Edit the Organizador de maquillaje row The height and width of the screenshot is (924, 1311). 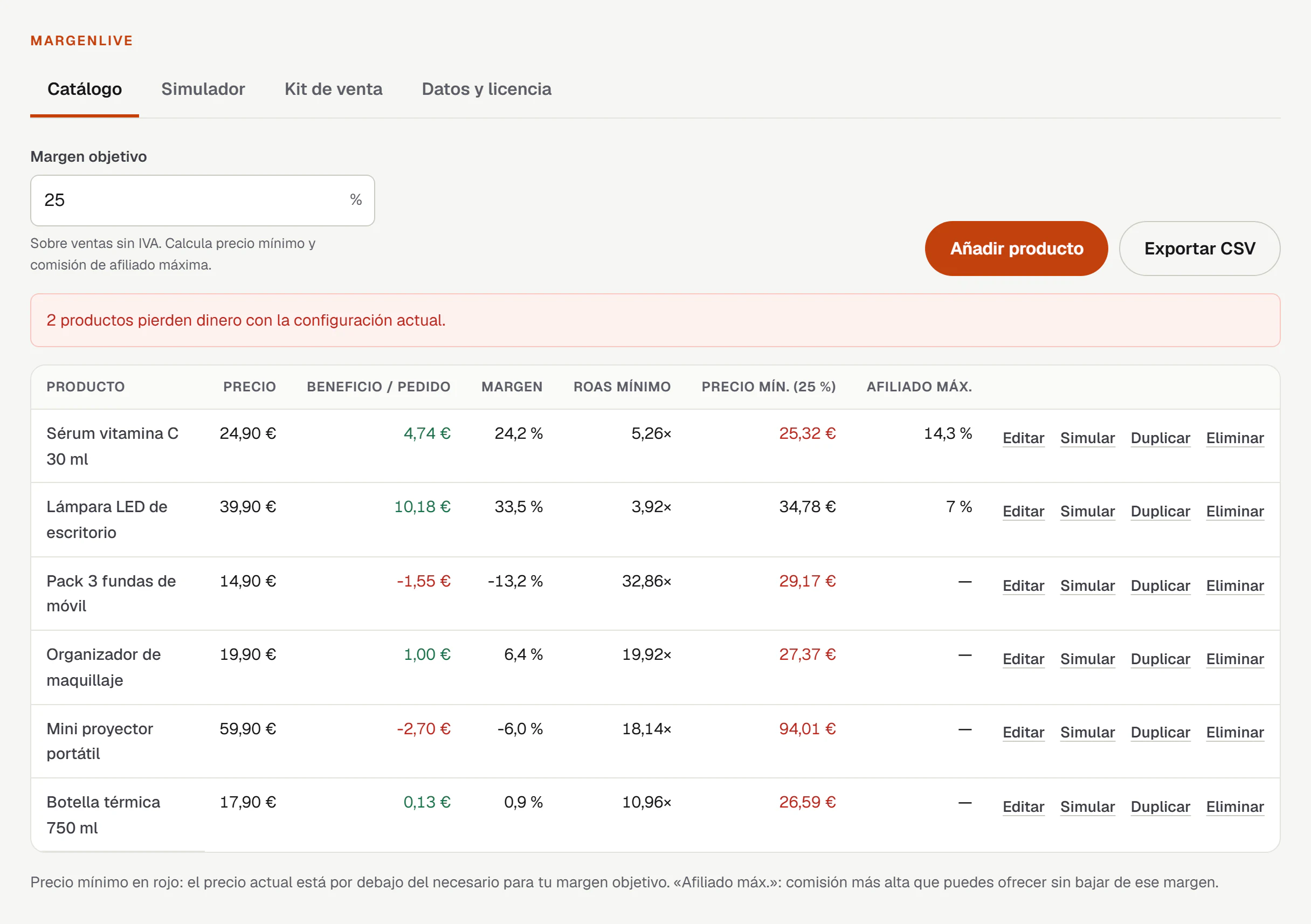[x=1023, y=658]
